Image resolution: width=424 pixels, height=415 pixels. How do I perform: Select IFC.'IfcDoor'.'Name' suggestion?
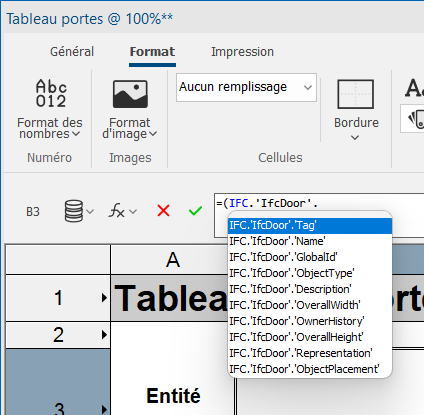[x=310, y=241]
